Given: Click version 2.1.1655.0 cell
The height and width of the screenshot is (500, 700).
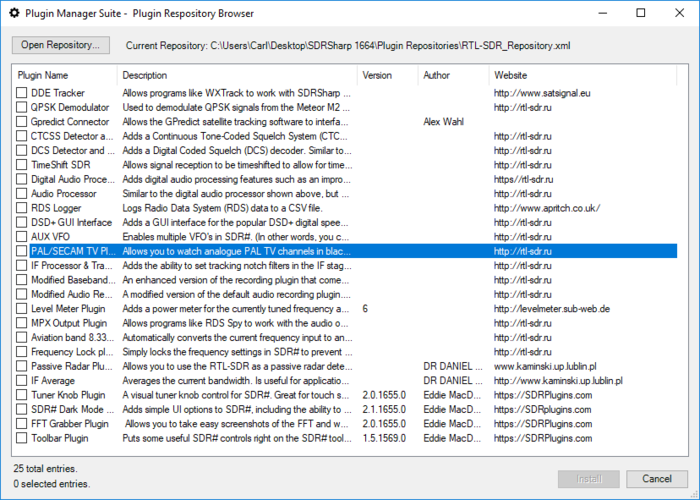Looking at the screenshot, I should [384, 409].
